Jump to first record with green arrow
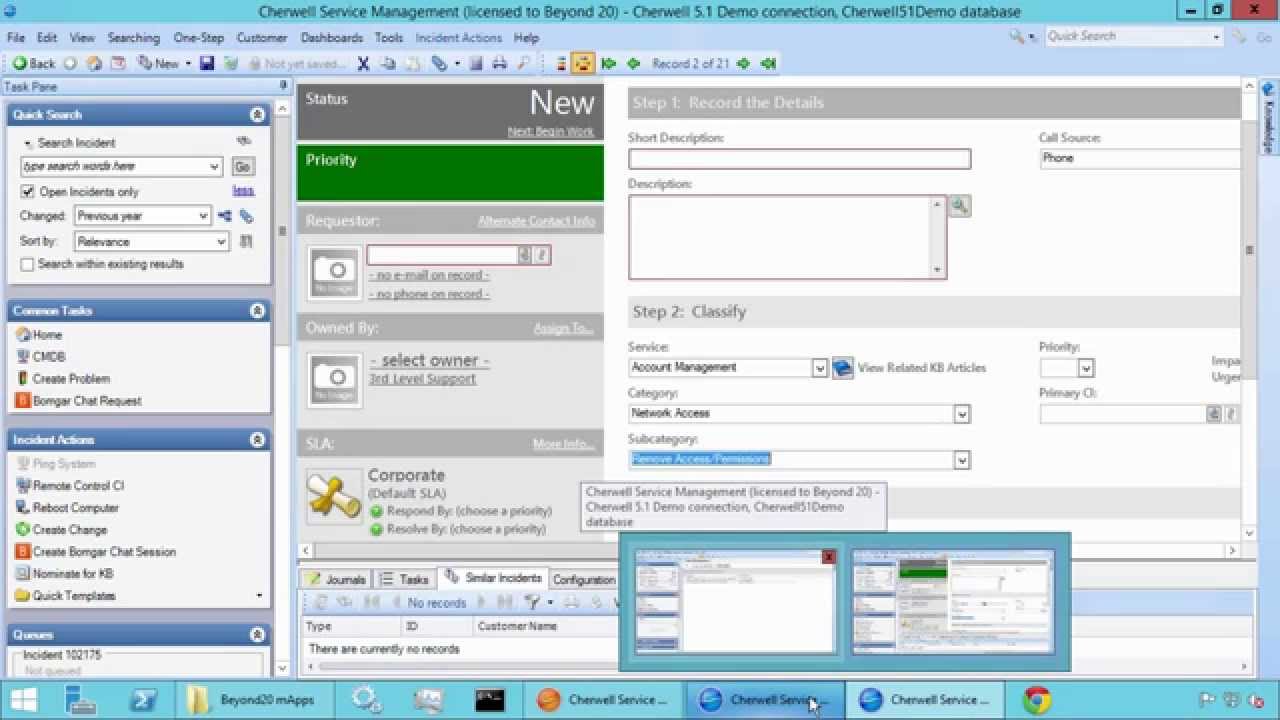The image size is (1280, 720). click(608, 63)
